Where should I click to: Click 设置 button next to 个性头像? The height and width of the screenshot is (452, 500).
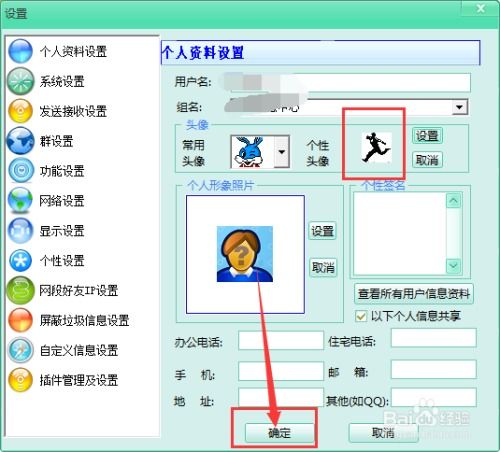coord(427,135)
